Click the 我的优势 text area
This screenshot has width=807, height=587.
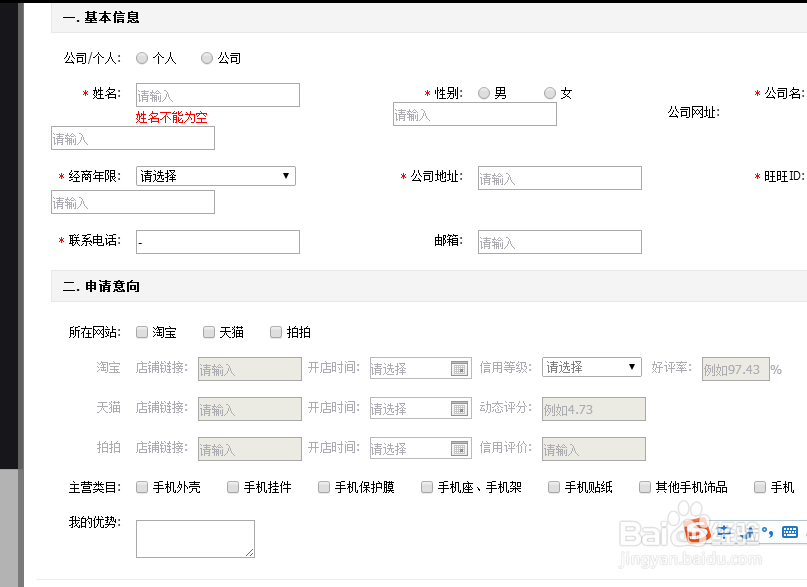pos(196,539)
